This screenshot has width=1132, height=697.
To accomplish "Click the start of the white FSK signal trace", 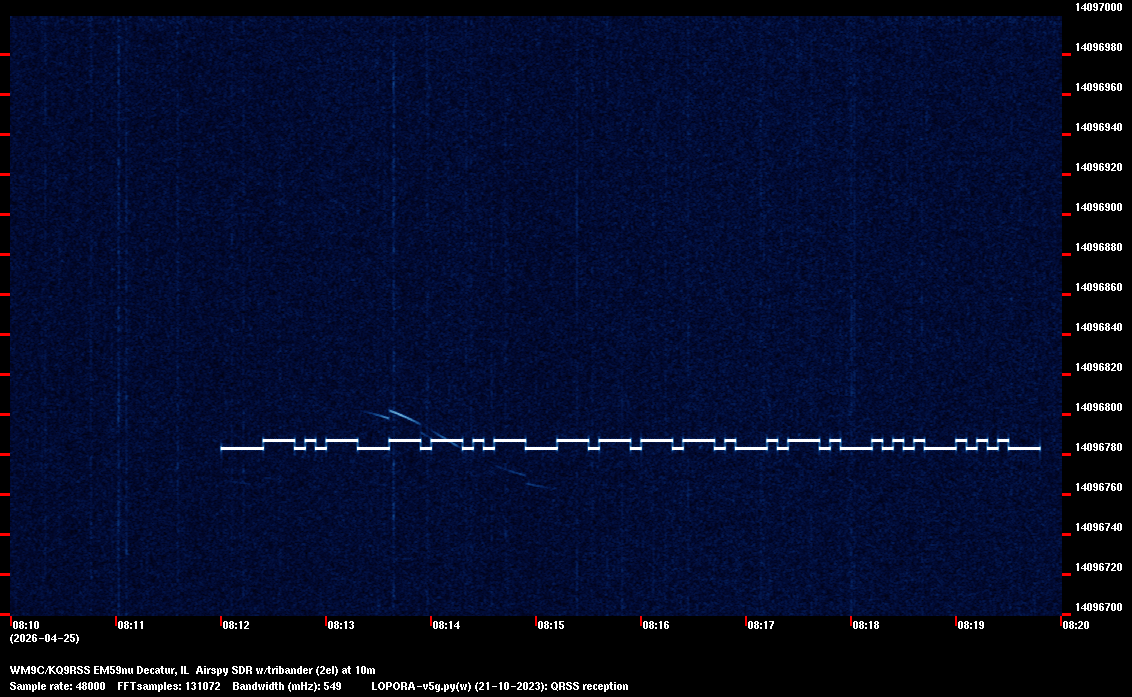I will tap(224, 449).
